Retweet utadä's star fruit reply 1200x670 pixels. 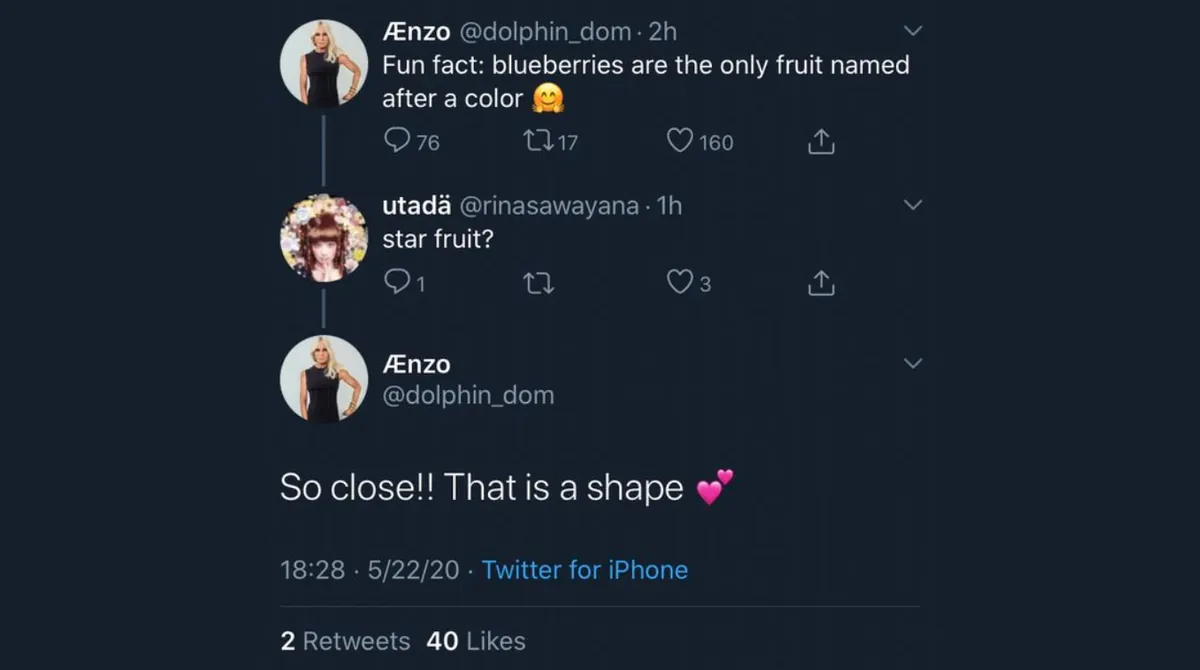click(538, 282)
